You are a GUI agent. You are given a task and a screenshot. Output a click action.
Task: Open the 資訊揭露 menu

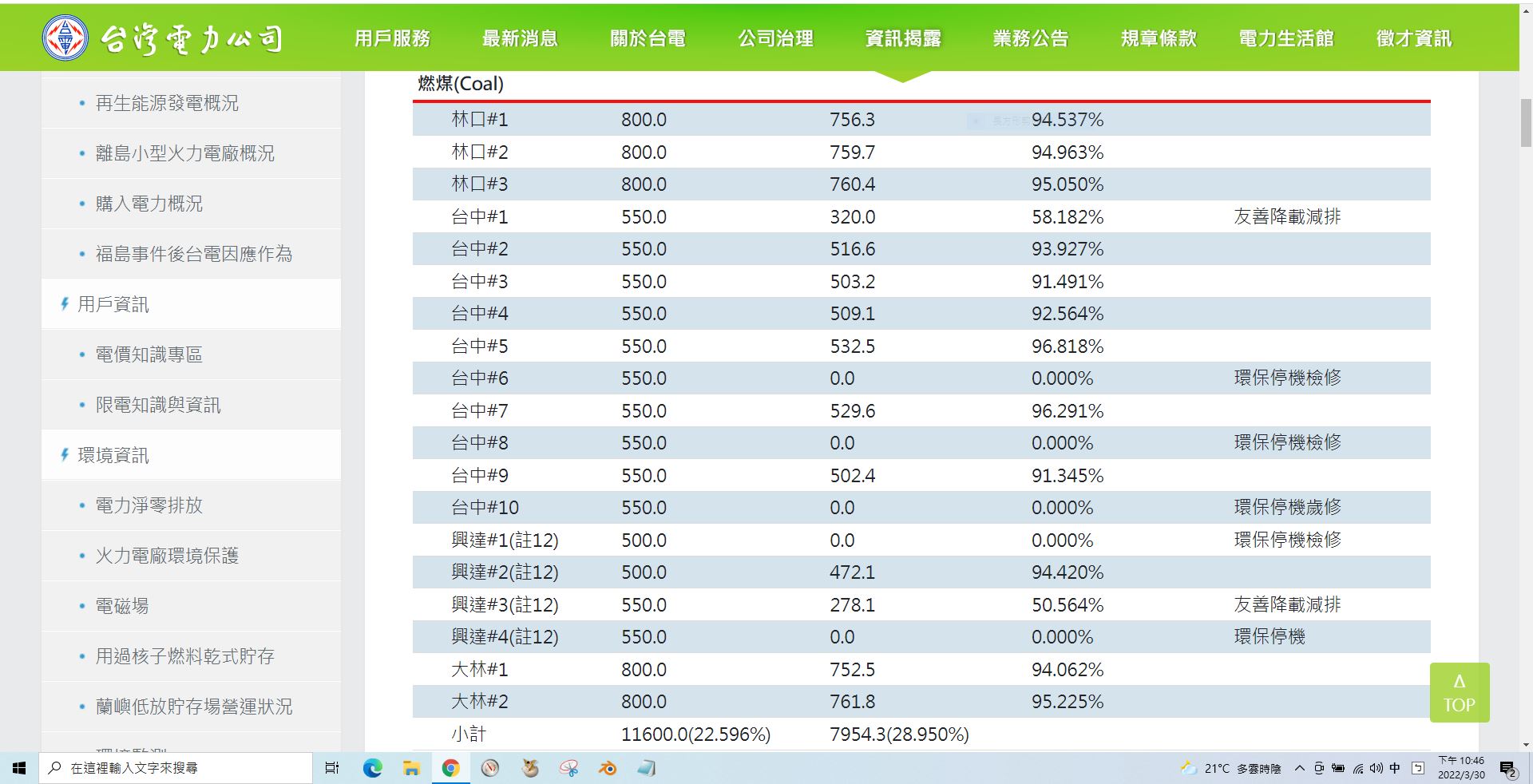[903, 38]
